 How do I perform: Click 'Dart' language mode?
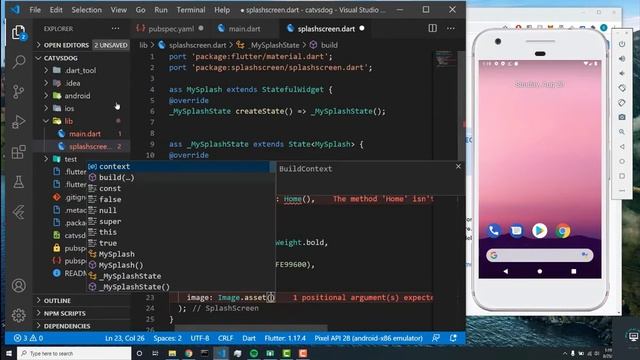pyautogui.click(x=249, y=338)
